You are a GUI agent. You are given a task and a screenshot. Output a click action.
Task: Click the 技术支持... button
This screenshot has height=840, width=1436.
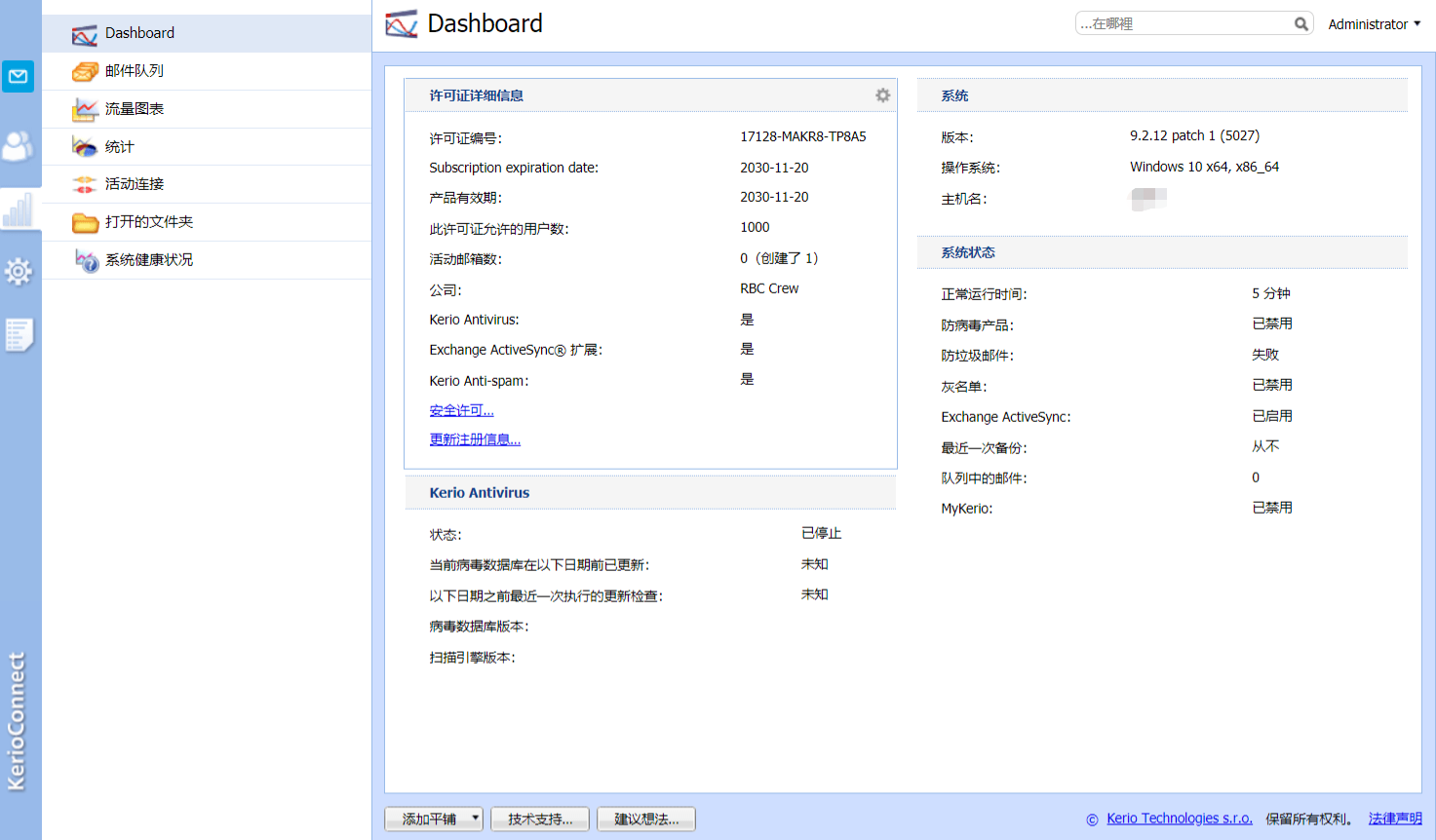(540, 819)
